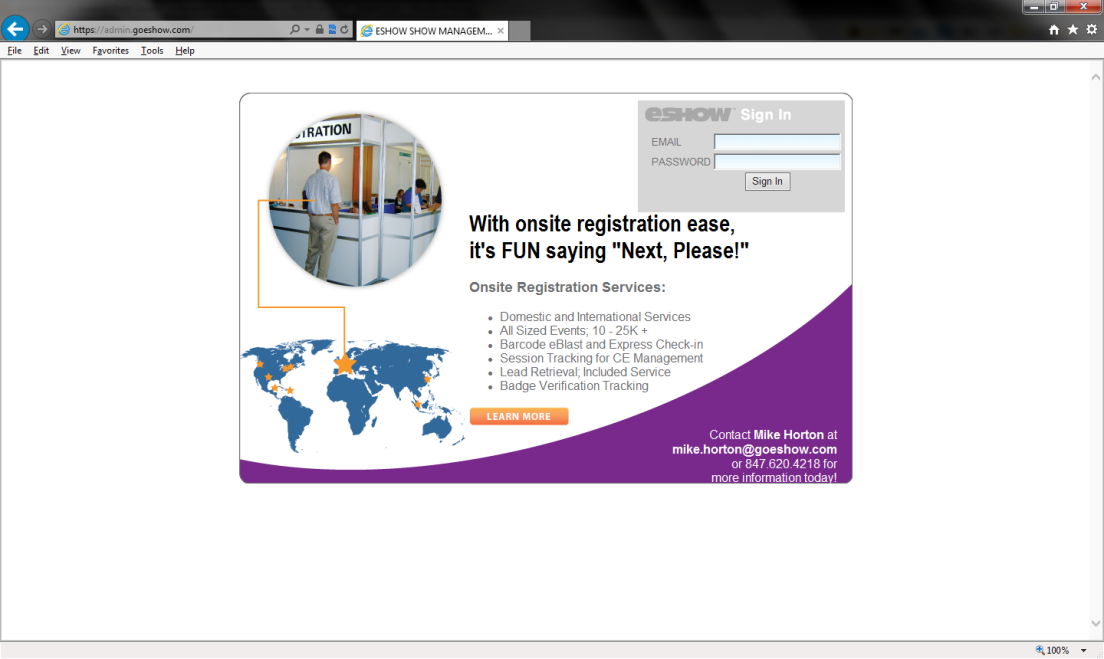1104x659 pixels.
Task: Click the refresh page icon
Action: tap(344, 30)
